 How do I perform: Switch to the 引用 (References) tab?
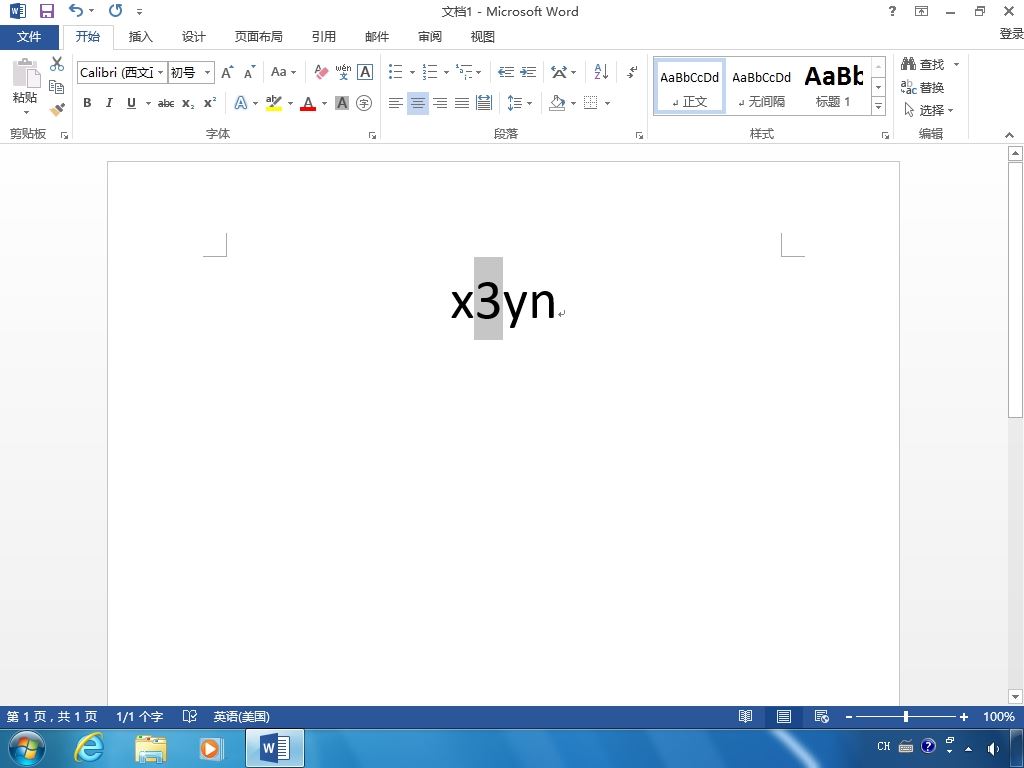[x=323, y=37]
